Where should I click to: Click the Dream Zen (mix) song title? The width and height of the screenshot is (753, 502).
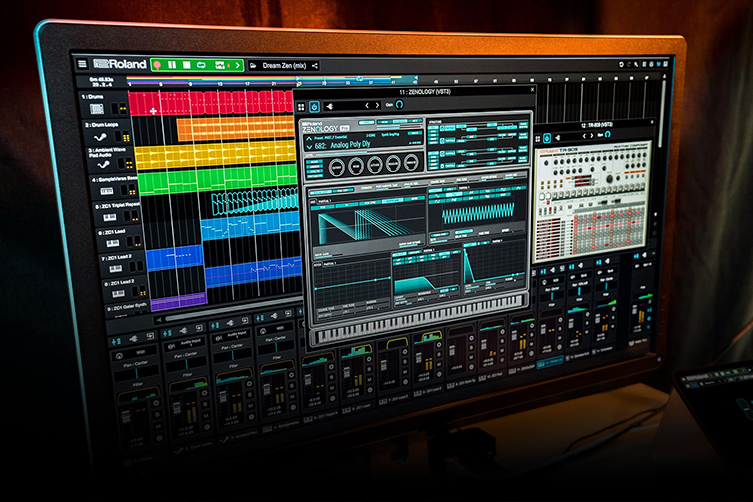284,65
